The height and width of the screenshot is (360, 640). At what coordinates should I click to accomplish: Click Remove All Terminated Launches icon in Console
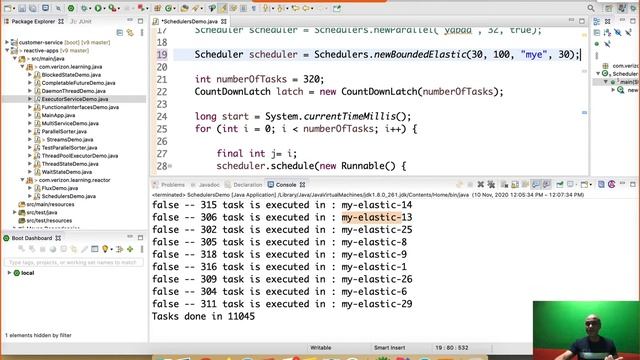[491, 184]
